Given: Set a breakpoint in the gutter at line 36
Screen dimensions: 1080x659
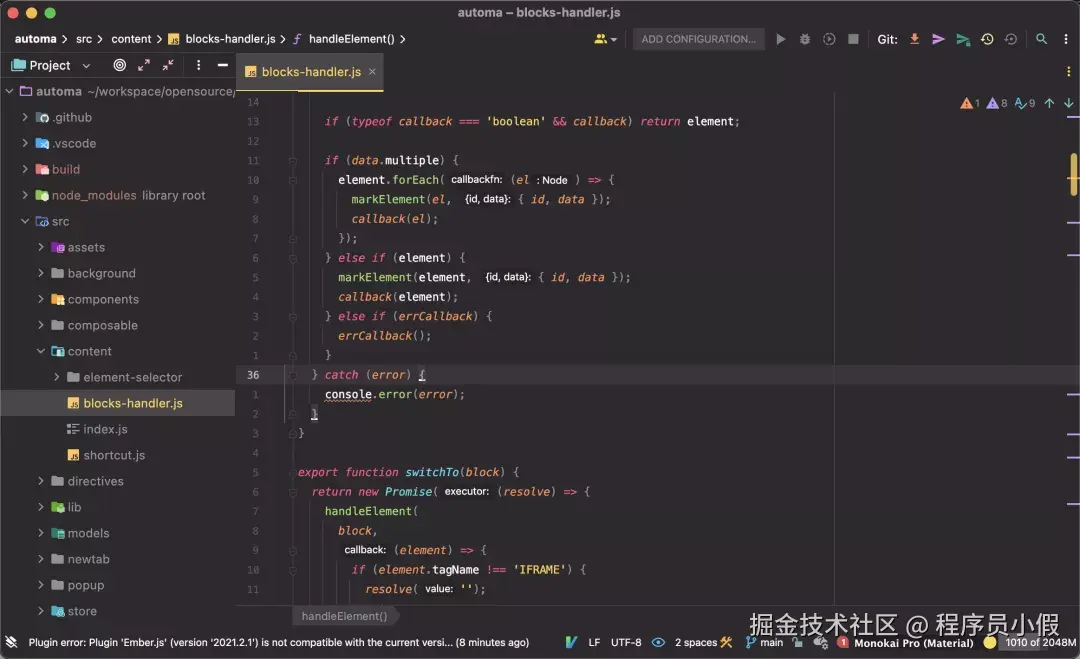Looking at the screenshot, I should [x=275, y=374].
